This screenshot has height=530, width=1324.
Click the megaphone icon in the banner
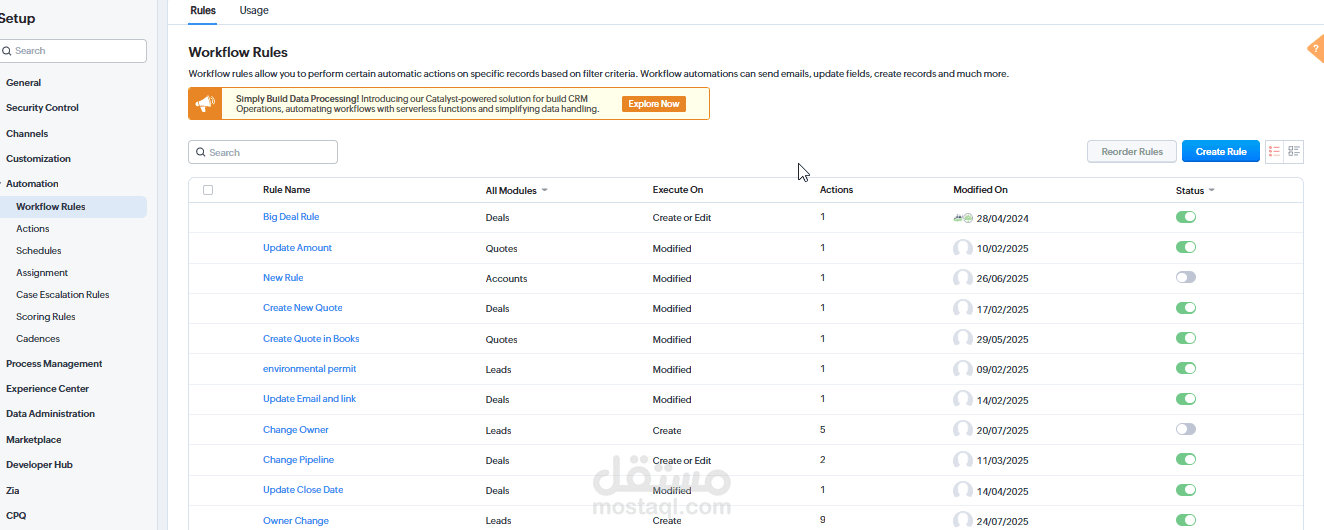tap(205, 104)
